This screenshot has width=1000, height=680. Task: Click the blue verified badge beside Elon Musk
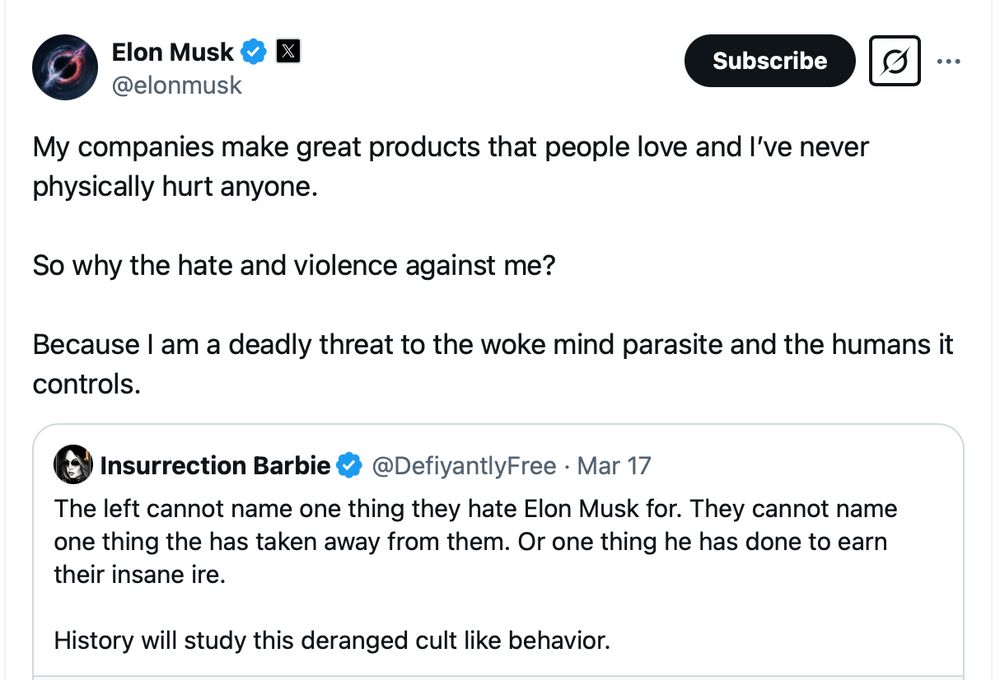[254, 52]
